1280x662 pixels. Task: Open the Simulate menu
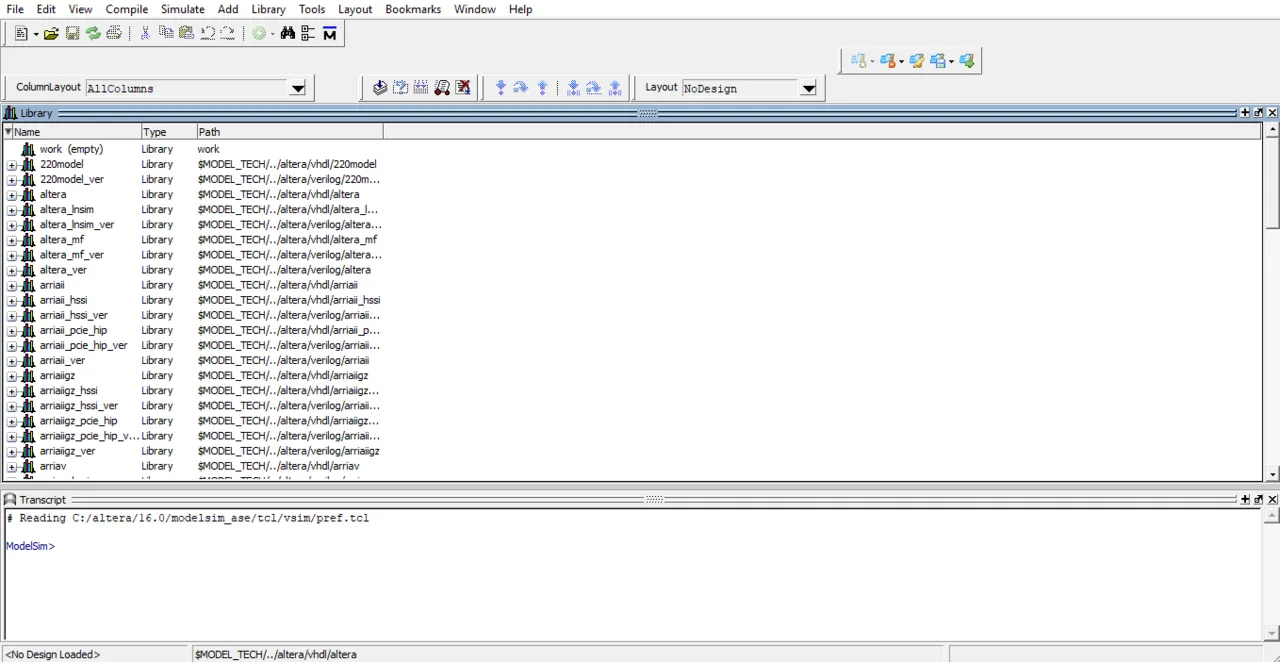point(182,9)
